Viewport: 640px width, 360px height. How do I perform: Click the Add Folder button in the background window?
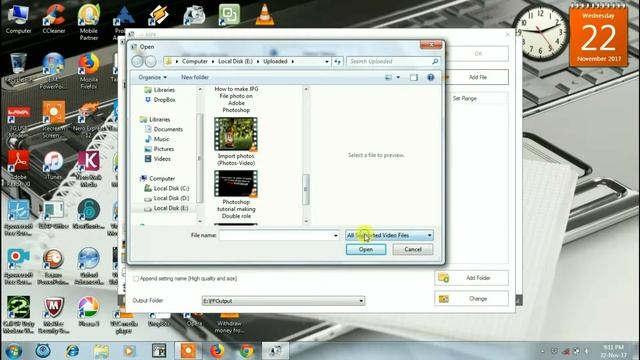coord(471,278)
